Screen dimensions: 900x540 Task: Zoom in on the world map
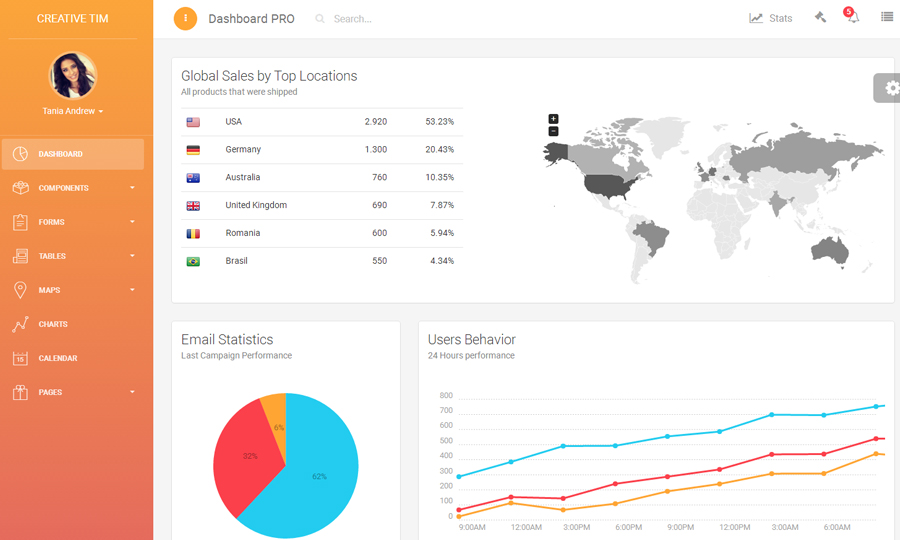point(553,119)
